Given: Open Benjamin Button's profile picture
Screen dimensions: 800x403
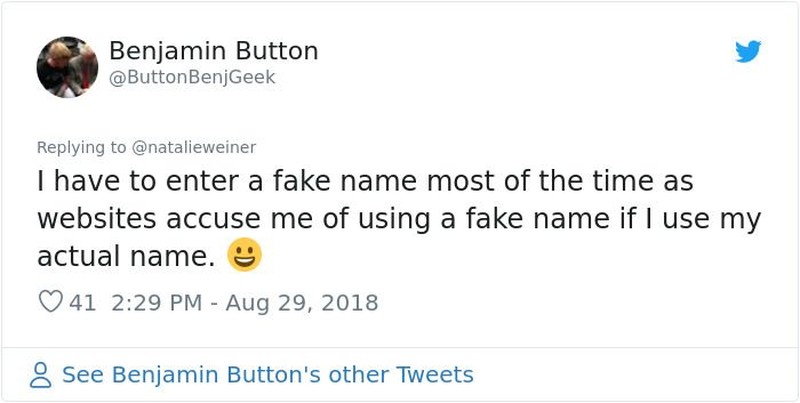Looking at the screenshot, I should [67, 66].
